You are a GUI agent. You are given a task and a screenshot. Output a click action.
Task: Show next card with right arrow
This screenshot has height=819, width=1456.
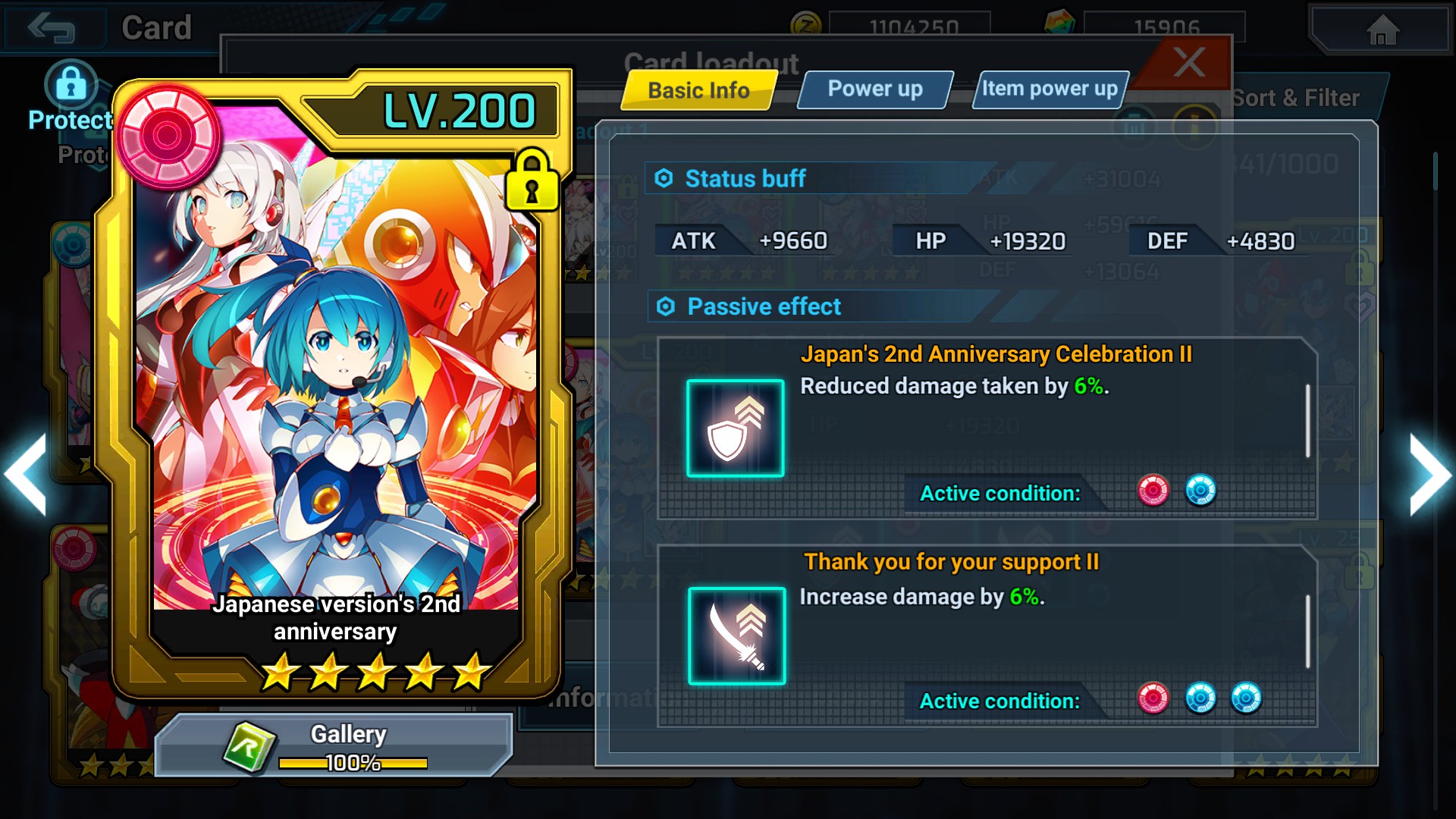pos(1430,475)
